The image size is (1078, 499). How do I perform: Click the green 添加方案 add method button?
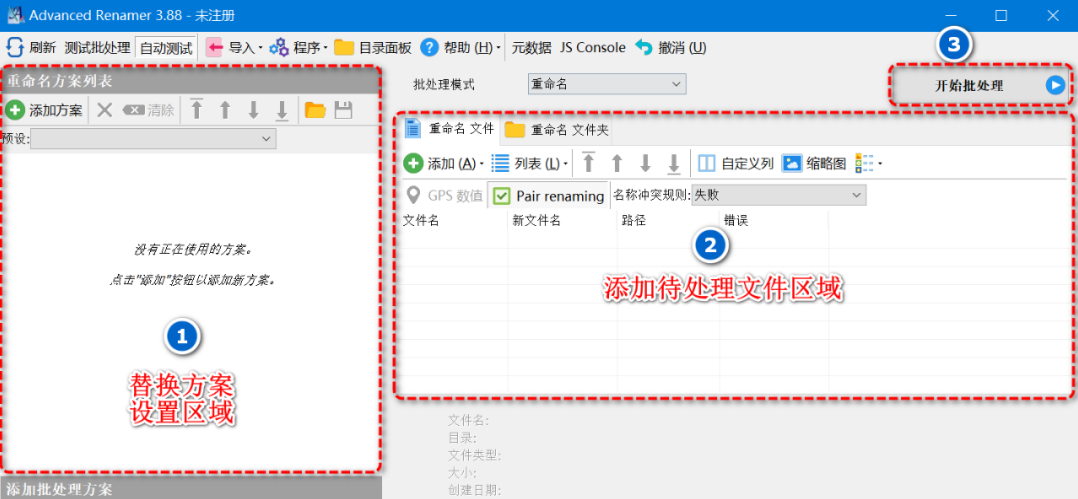44,110
